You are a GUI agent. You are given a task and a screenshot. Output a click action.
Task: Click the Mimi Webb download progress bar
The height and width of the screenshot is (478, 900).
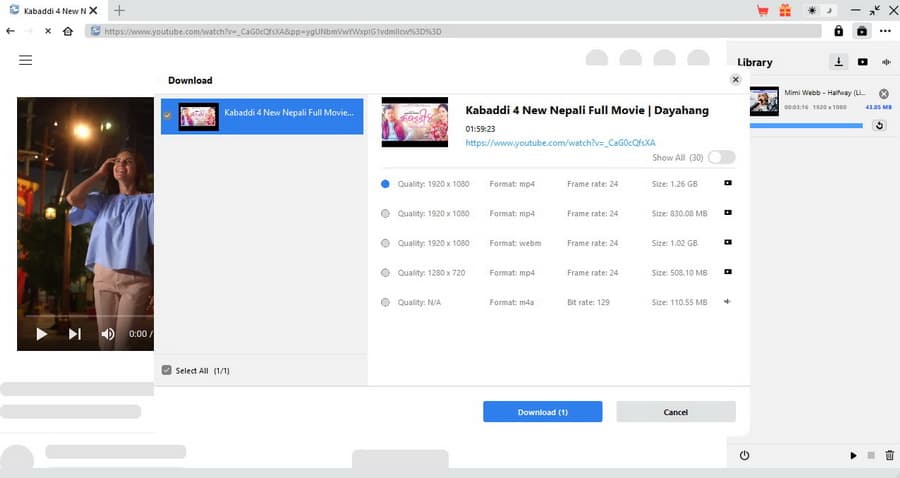(805, 126)
